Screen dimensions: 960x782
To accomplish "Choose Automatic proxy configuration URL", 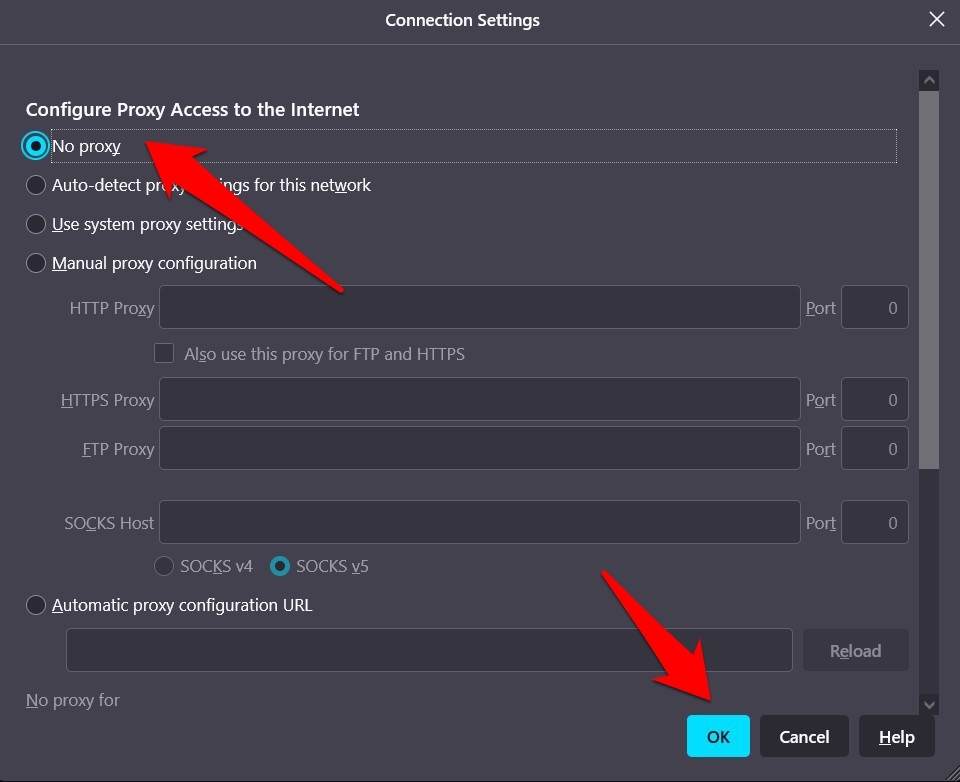I will click(x=36, y=604).
